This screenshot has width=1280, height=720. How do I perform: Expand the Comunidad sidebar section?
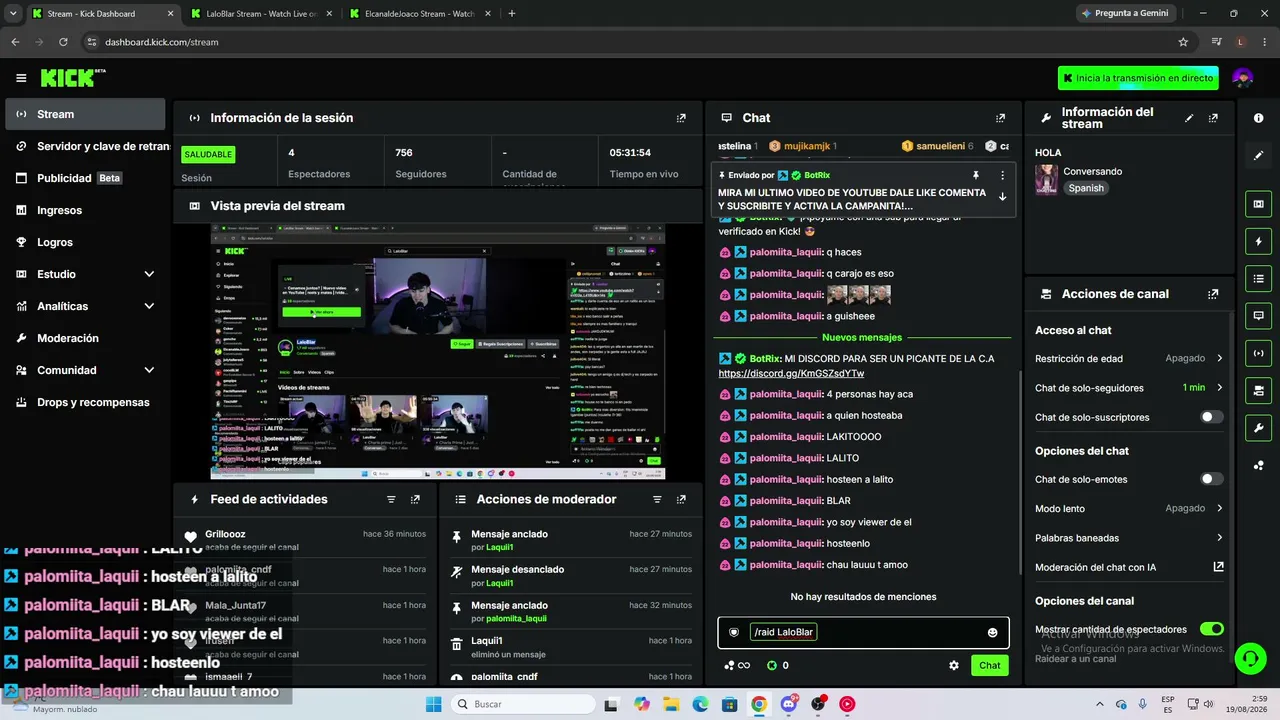(85, 370)
